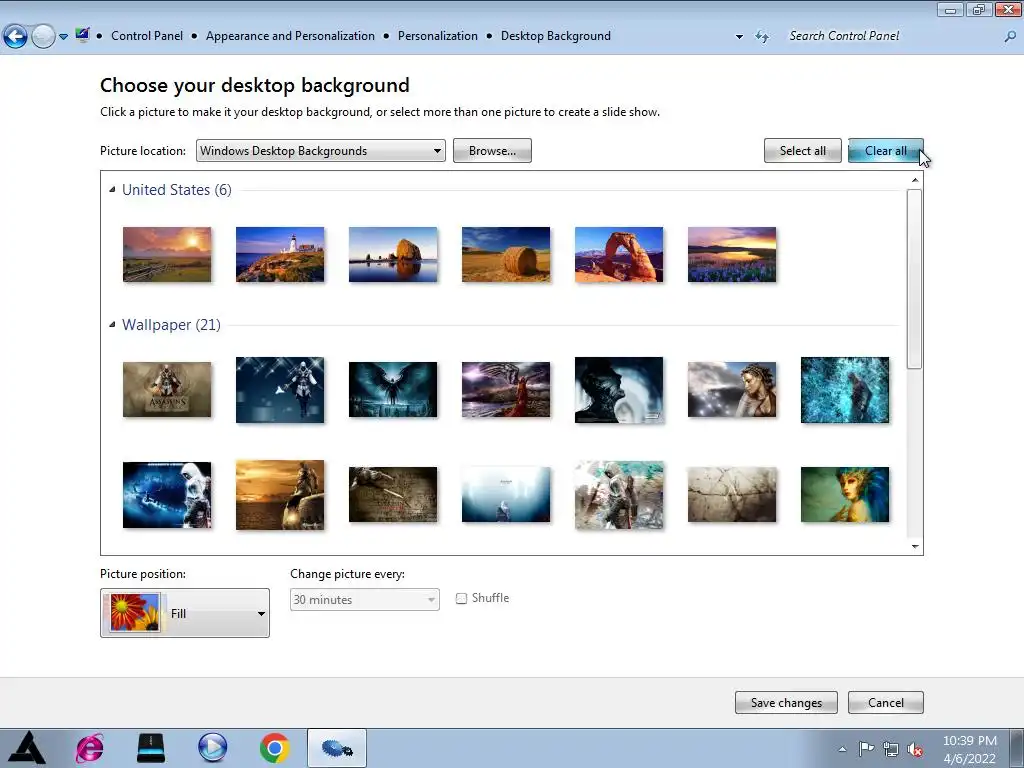Choose the assassin teal splatter wallpaper
This screenshot has height=768, width=1024.
coord(619,495)
